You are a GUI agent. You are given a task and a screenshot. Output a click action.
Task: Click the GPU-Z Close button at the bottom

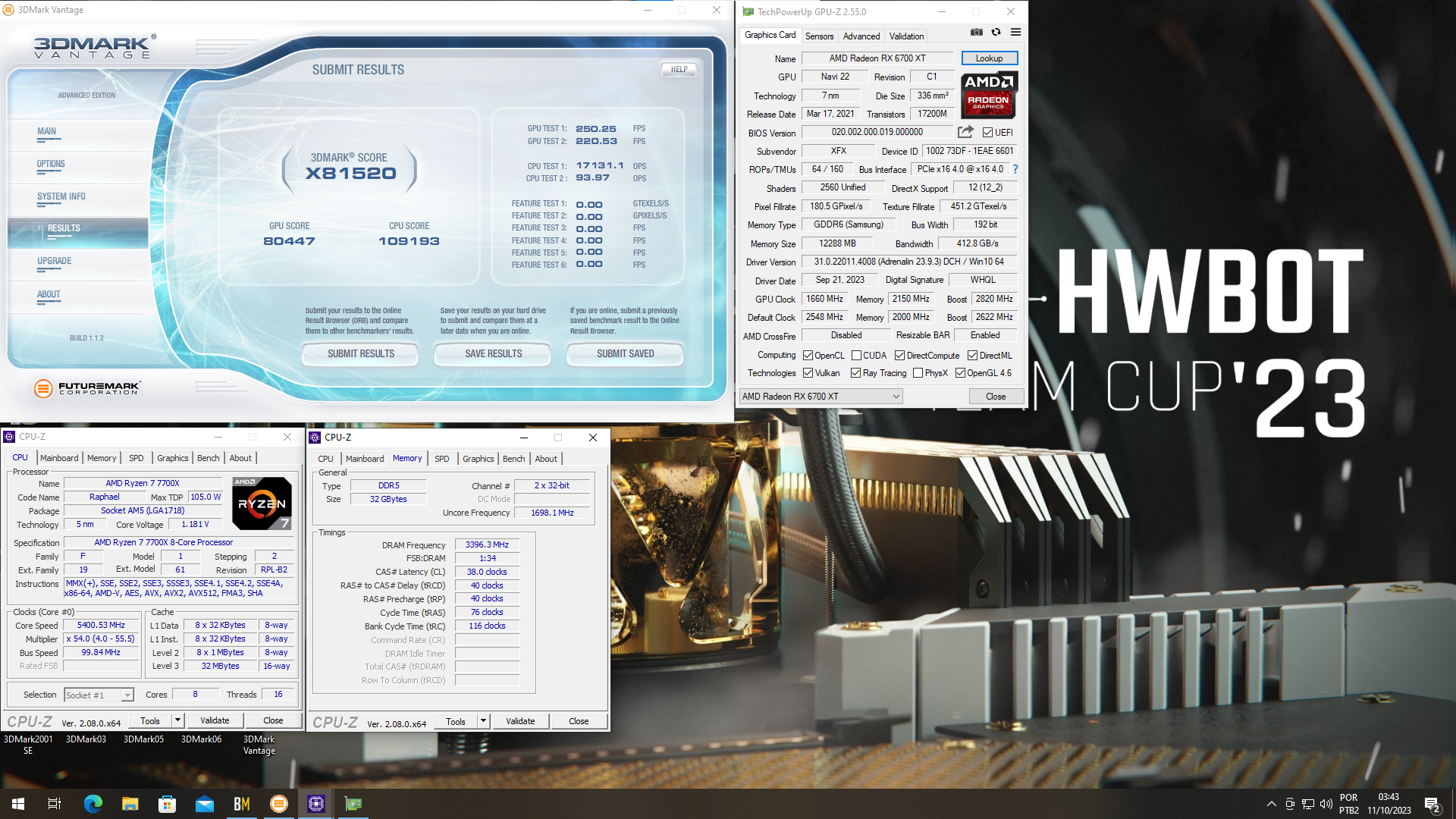click(x=996, y=397)
